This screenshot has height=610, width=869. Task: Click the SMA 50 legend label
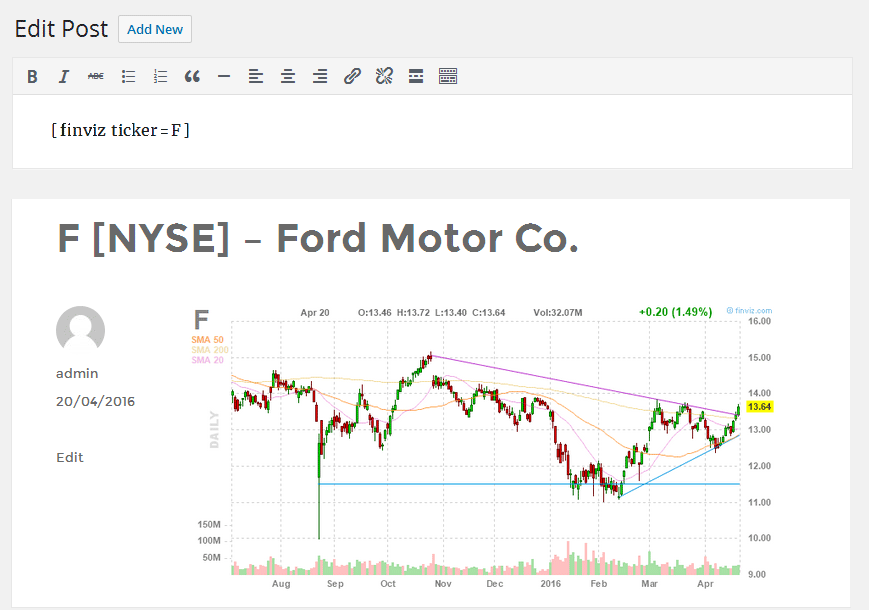(x=207, y=340)
